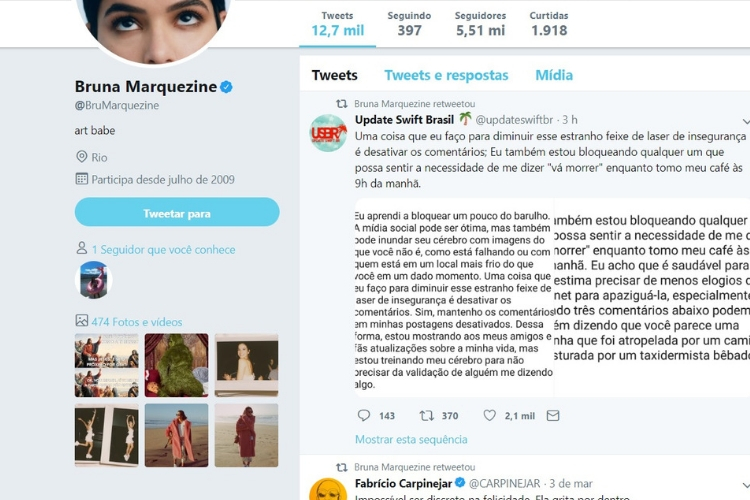This screenshot has height=500, width=750.
Task: Expand options chevron on Fabrício Carpinejar tweet
Action: tap(746, 485)
